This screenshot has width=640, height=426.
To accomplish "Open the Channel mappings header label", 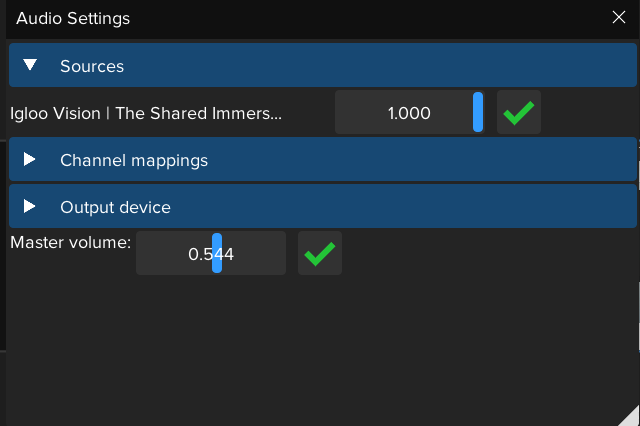I will (x=134, y=160).
